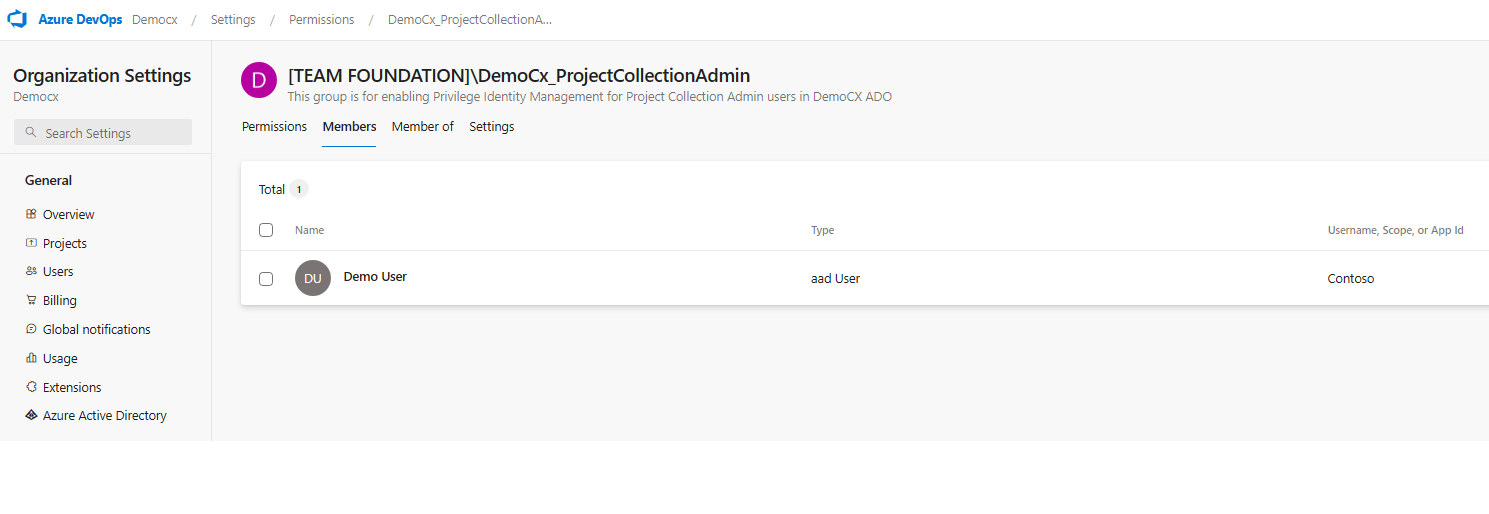1489x514 pixels.
Task: Click the Projects sidebar icon
Action: pos(31,243)
